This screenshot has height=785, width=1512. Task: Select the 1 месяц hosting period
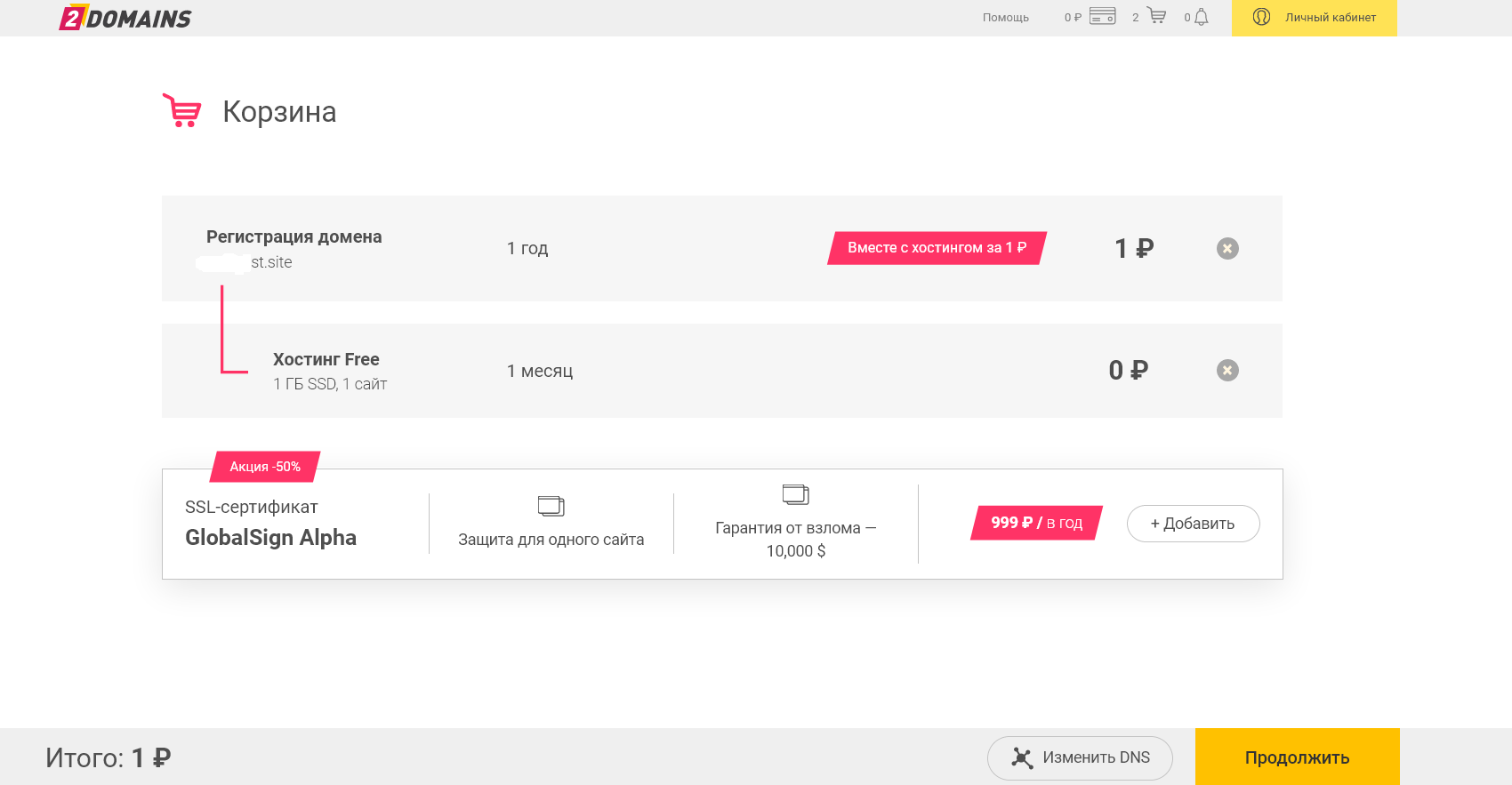click(540, 371)
